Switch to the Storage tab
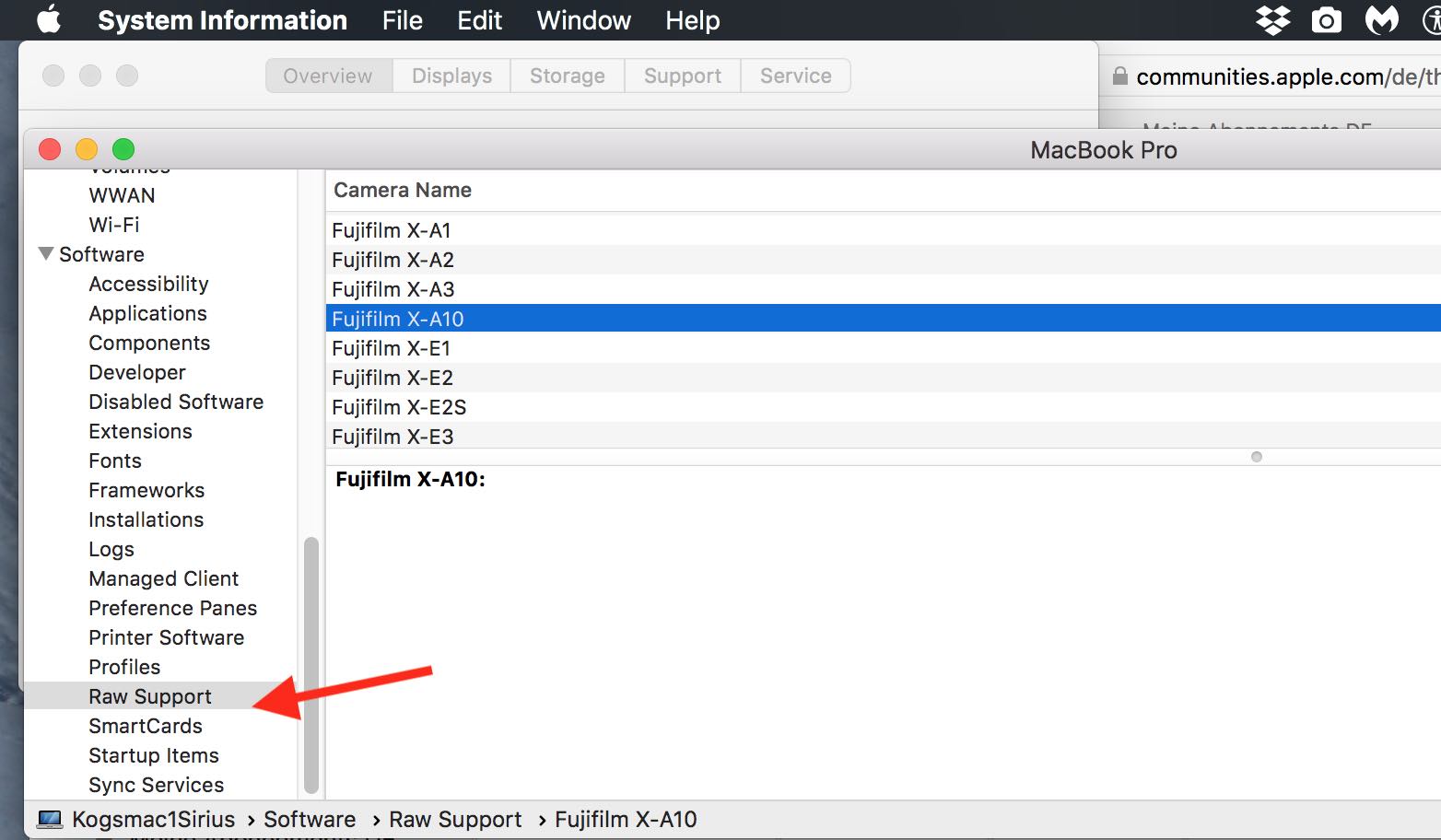The height and width of the screenshot is (840, 1441). pyautogui.click(x=567, y=76)
